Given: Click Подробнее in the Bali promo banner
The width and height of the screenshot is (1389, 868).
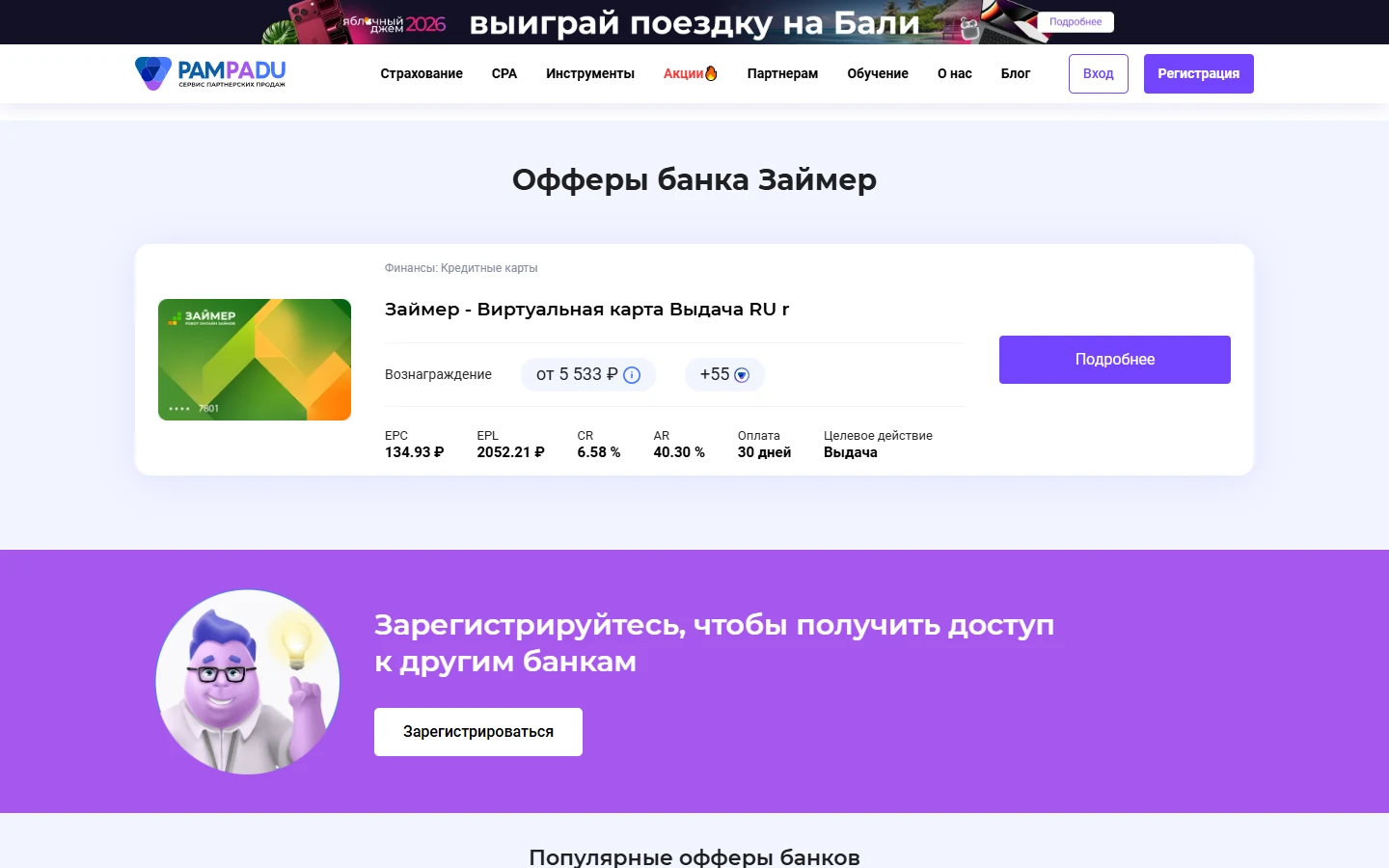Looking at the screenshot, I should click(1076, 21).
